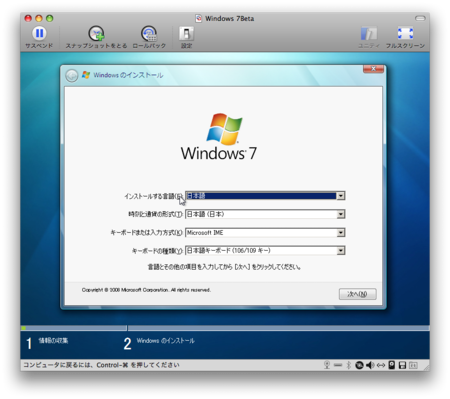The width and height of the screenshot is (450, 399).
Task: Click the round back arrow in the installer window
Action: (72, 76)
